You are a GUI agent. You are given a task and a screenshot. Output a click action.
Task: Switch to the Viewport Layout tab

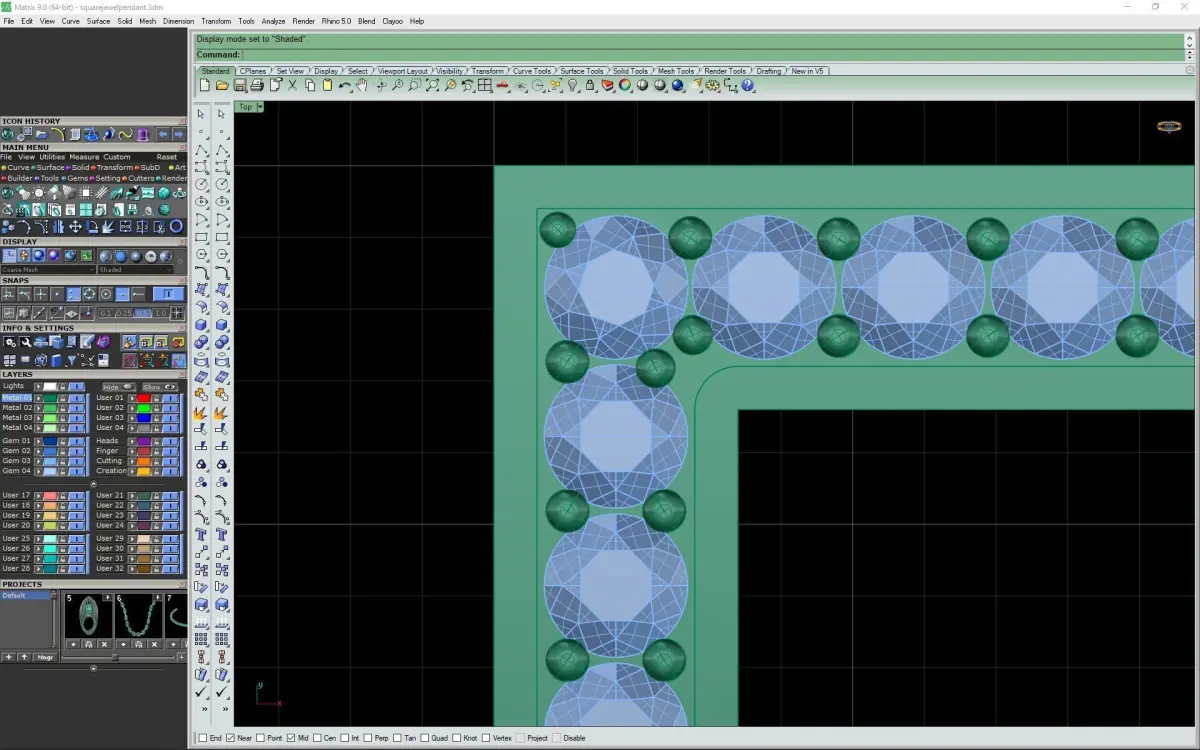click(x=403, y=71)
